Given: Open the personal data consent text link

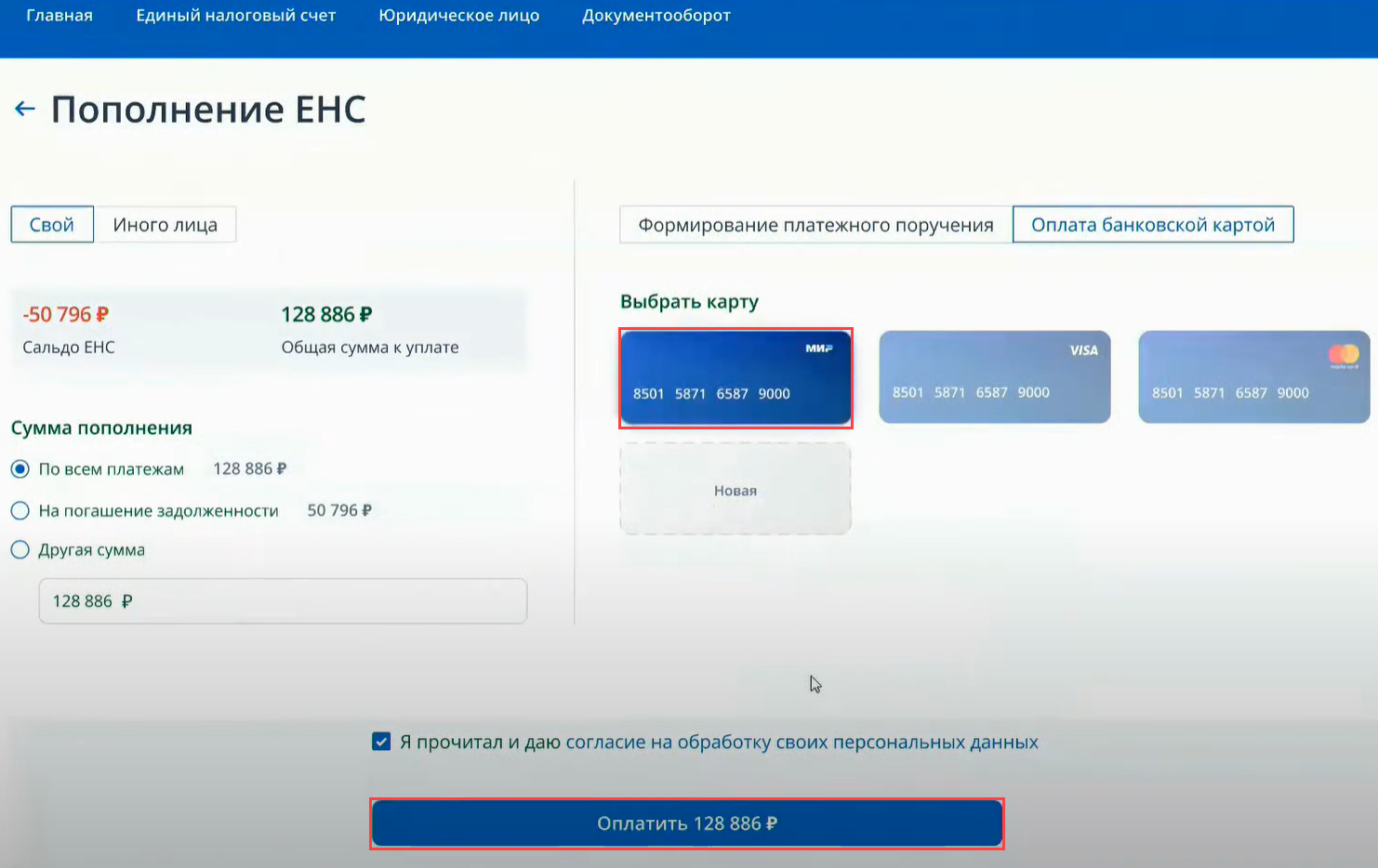Looking at the screenshot, I should [802, 743].
